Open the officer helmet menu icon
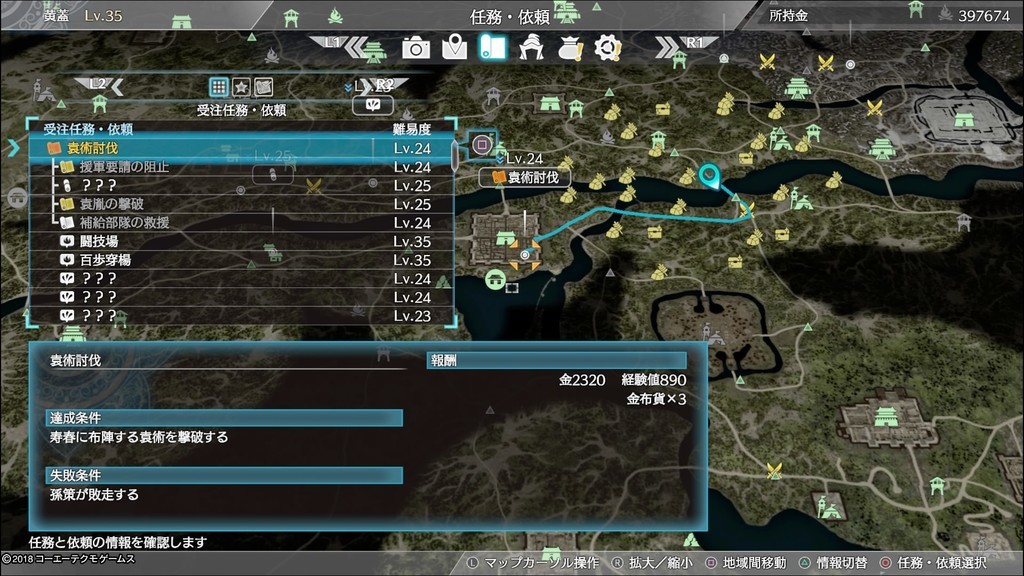The image size is (1024, 576). click(x=532, y=47)
